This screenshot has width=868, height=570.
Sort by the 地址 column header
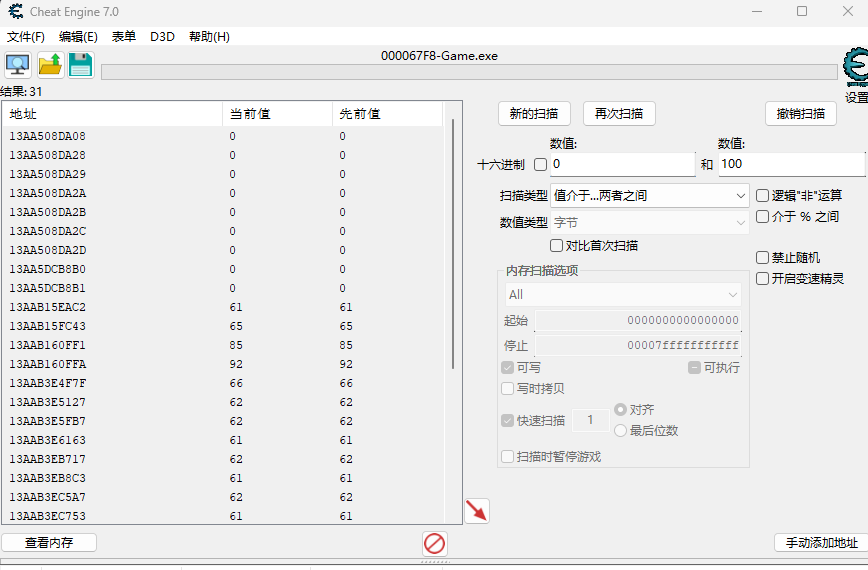(x=112, y=114)
